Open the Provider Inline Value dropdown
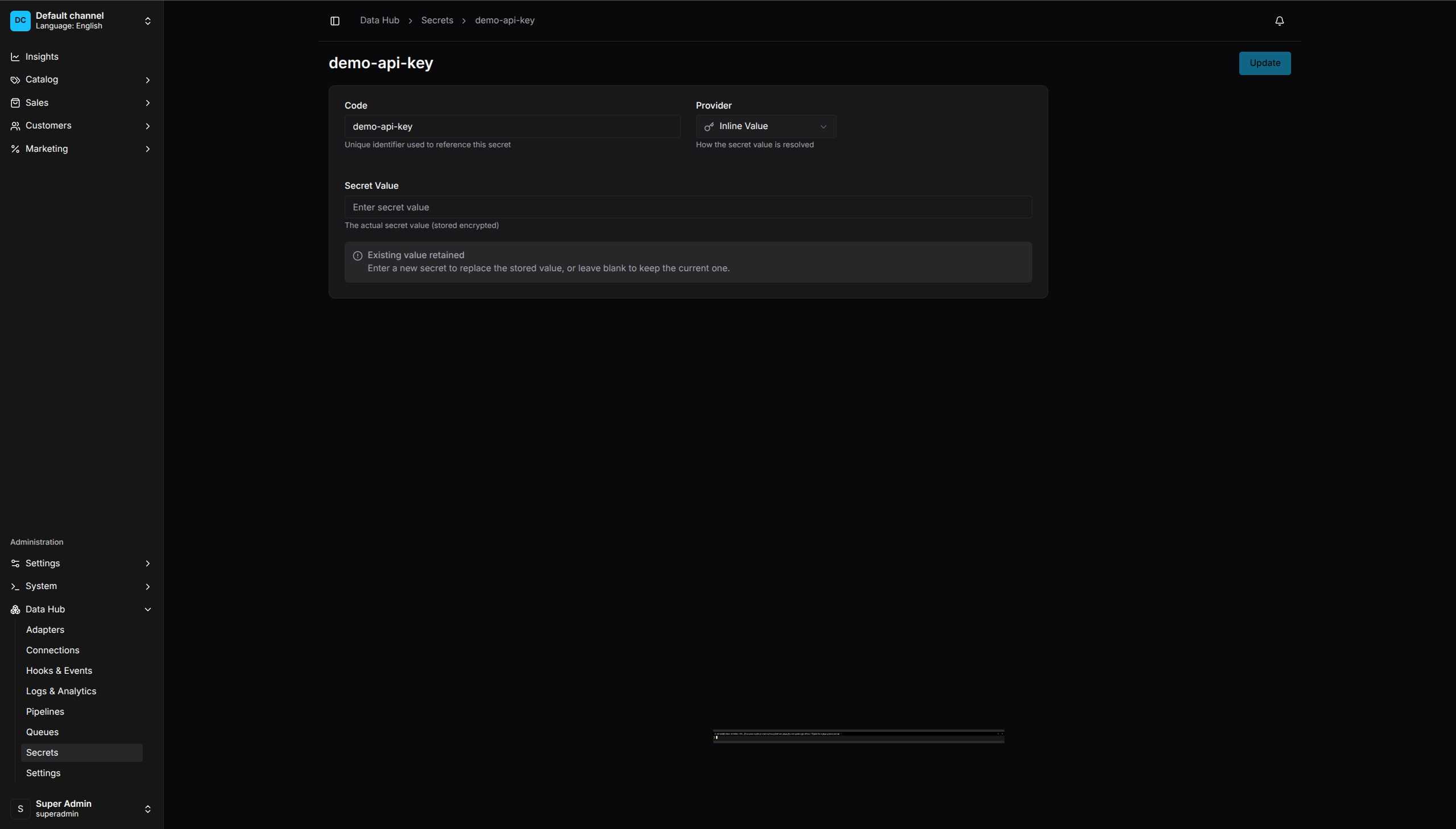Viewport: 1456px width, 829px height. (766, 126)
